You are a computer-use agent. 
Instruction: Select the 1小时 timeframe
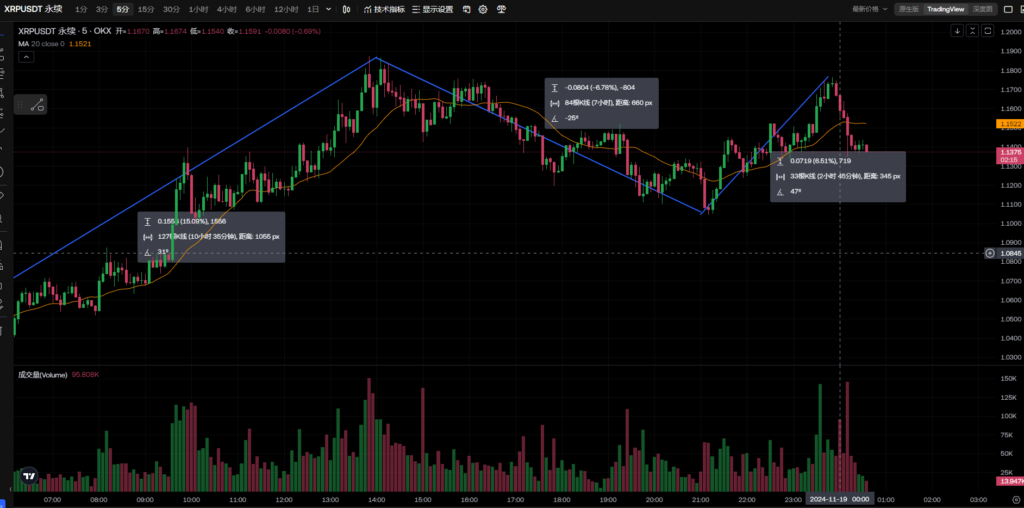(x=197, y=9)
